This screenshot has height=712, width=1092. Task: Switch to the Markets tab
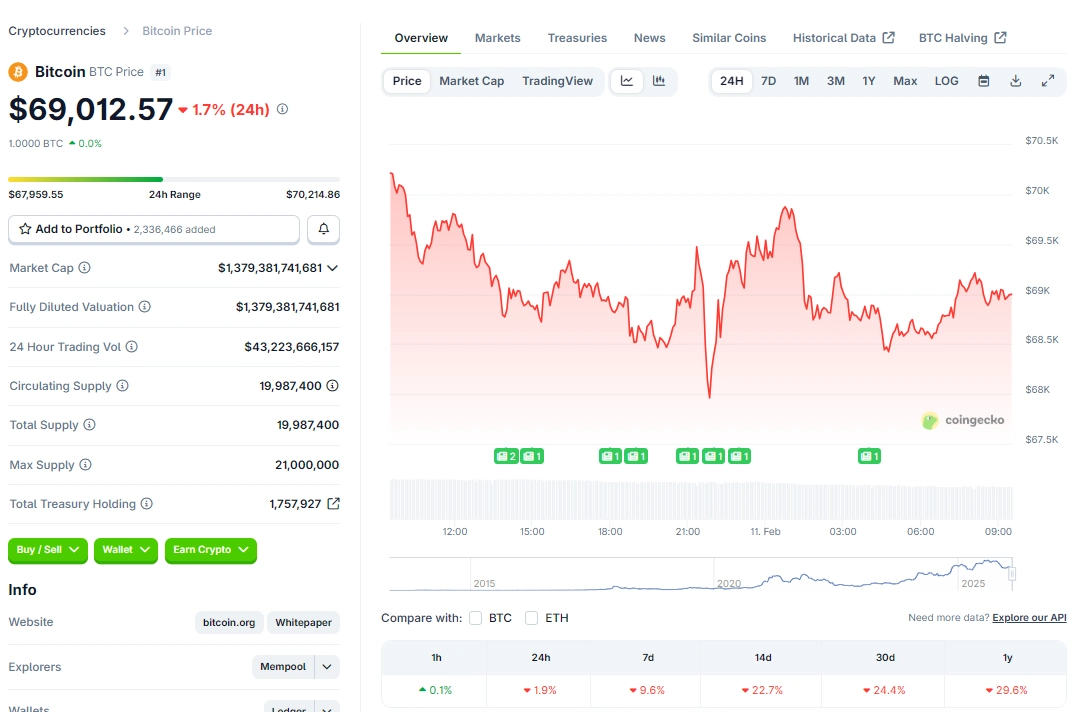point(497,37)
